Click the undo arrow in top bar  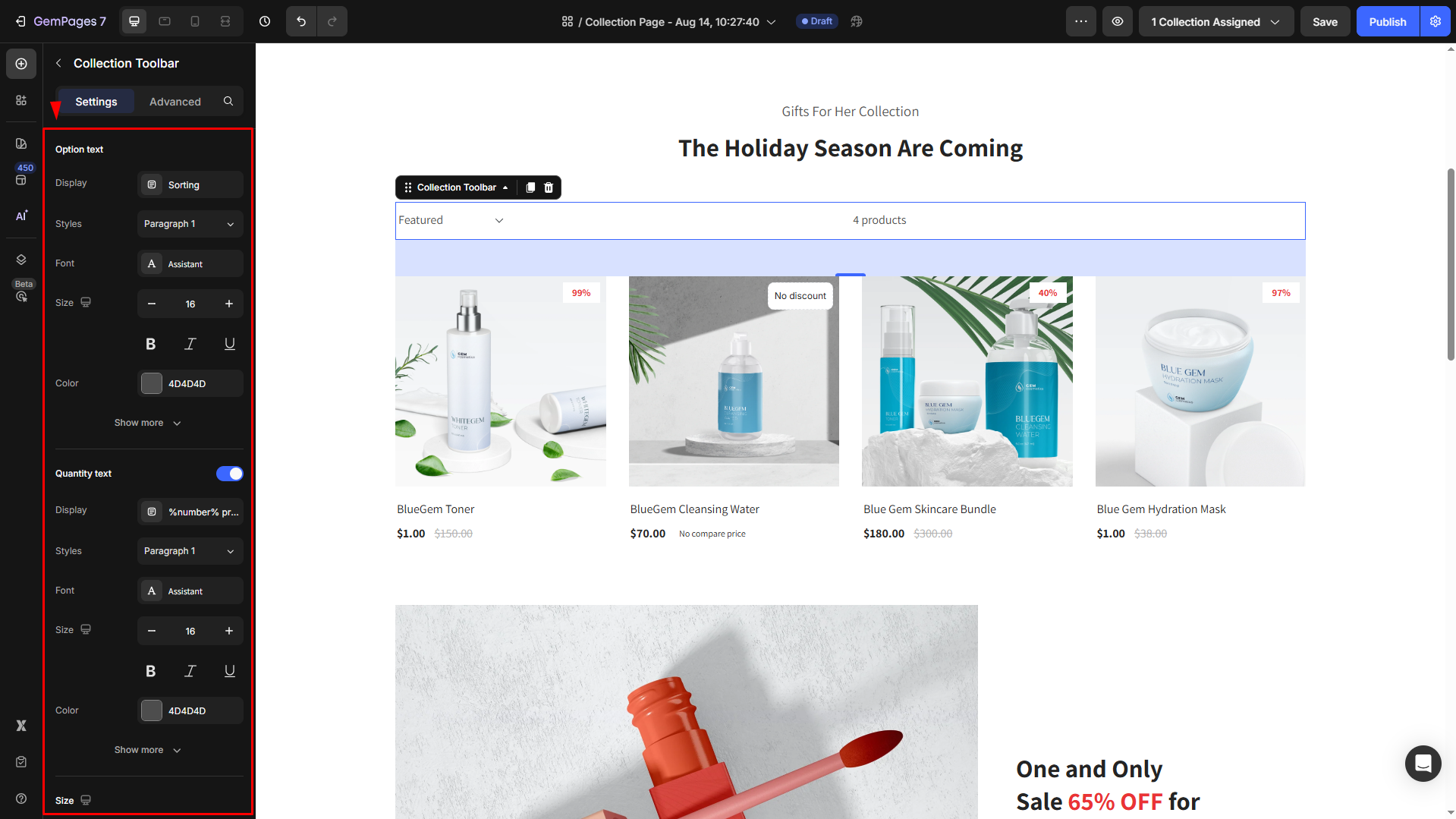(301, 21)
